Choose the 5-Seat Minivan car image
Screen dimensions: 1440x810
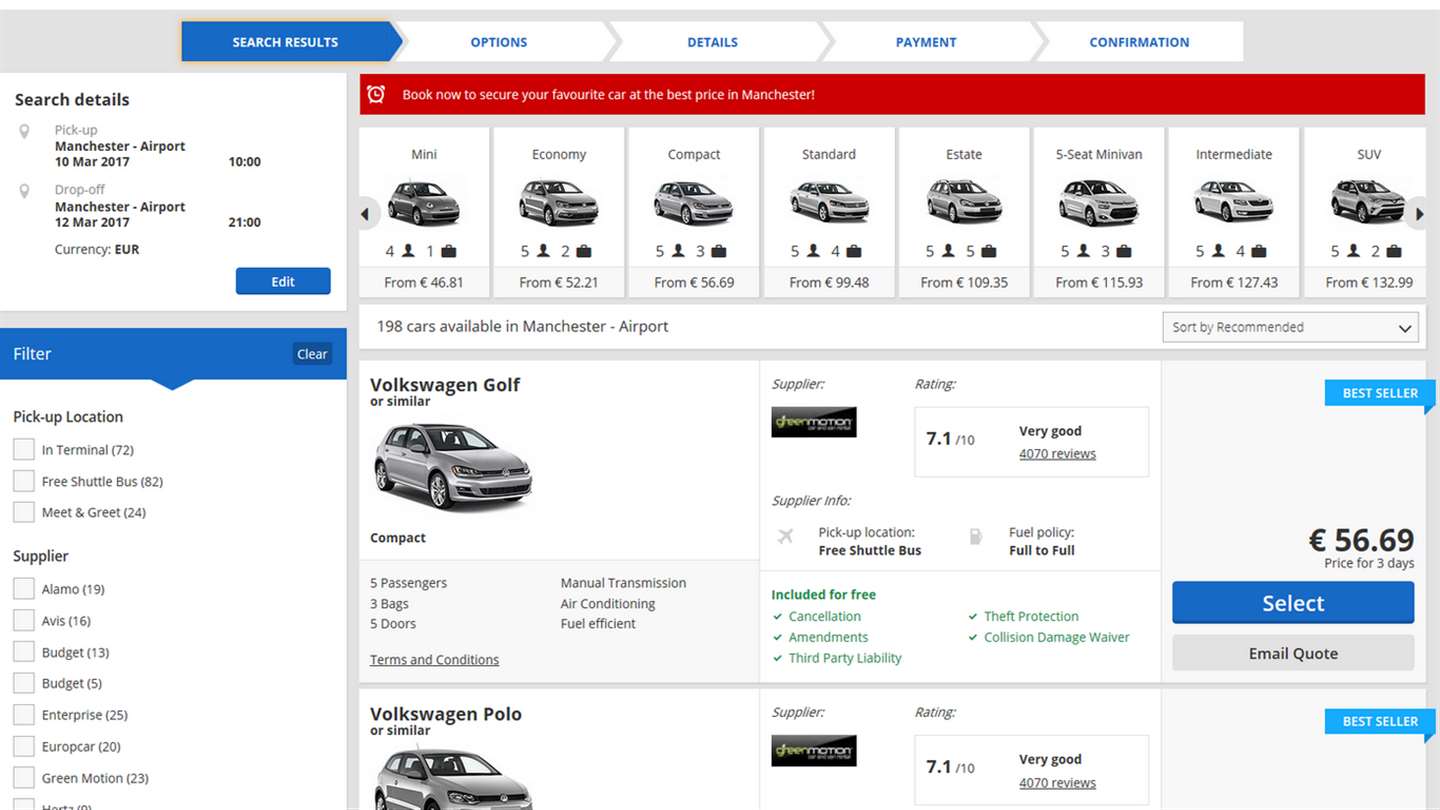(1099, 202)
